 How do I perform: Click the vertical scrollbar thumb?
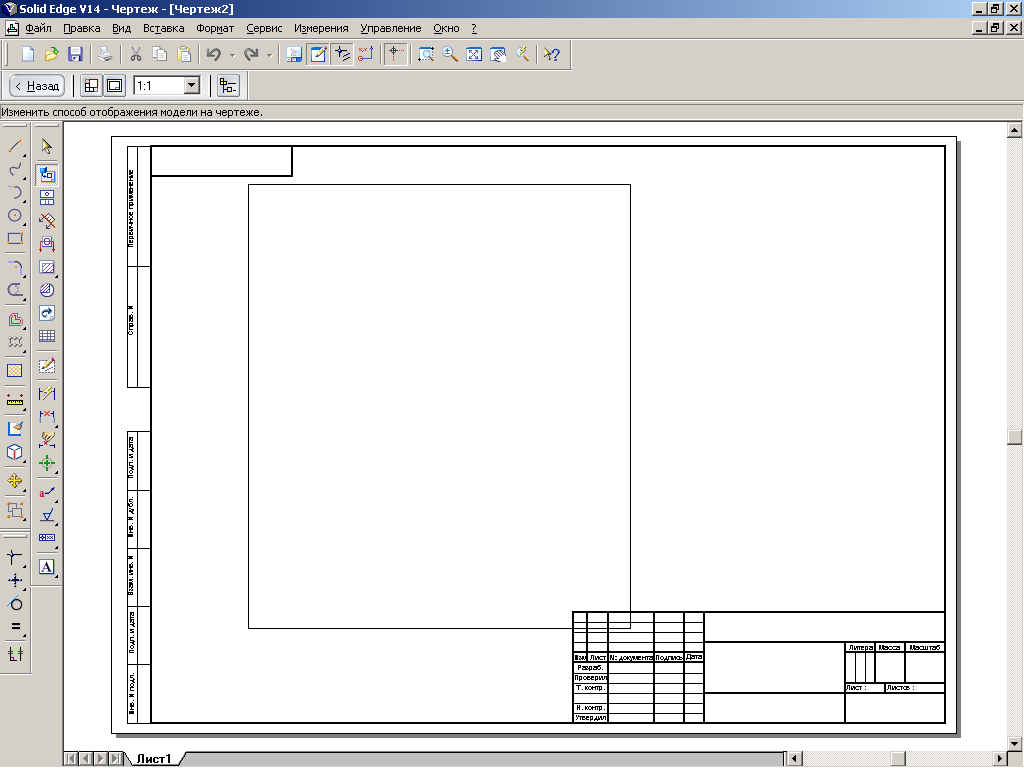[x=1015, y=437]
